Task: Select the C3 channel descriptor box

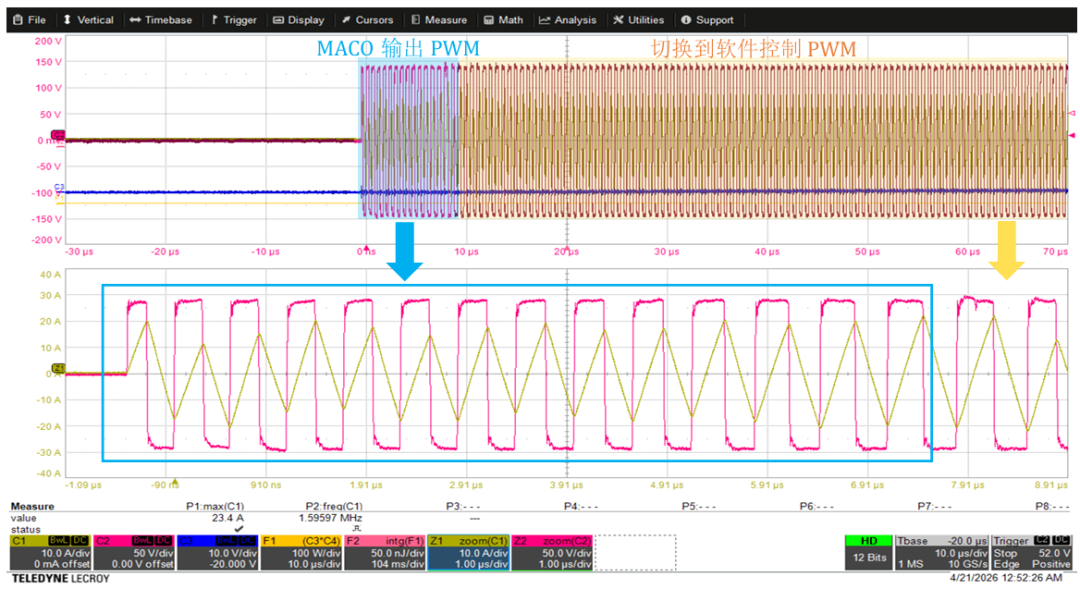Action: [x=218, y=552]
